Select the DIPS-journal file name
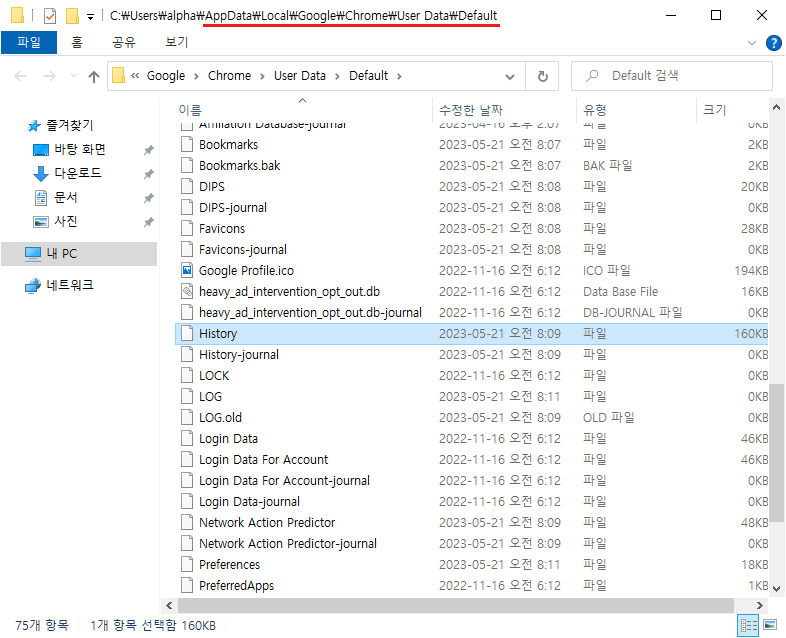Viewport: 786px width, 638px height. click(233, 207)
